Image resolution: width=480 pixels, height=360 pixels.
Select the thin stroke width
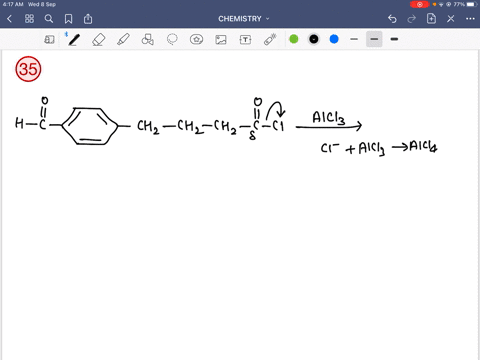[354, 39]
